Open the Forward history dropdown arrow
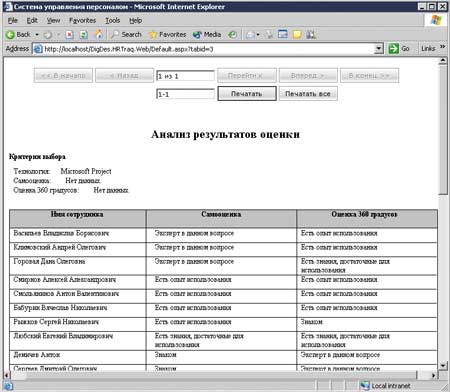Screen dimensions: 450x392 (58, 34)
